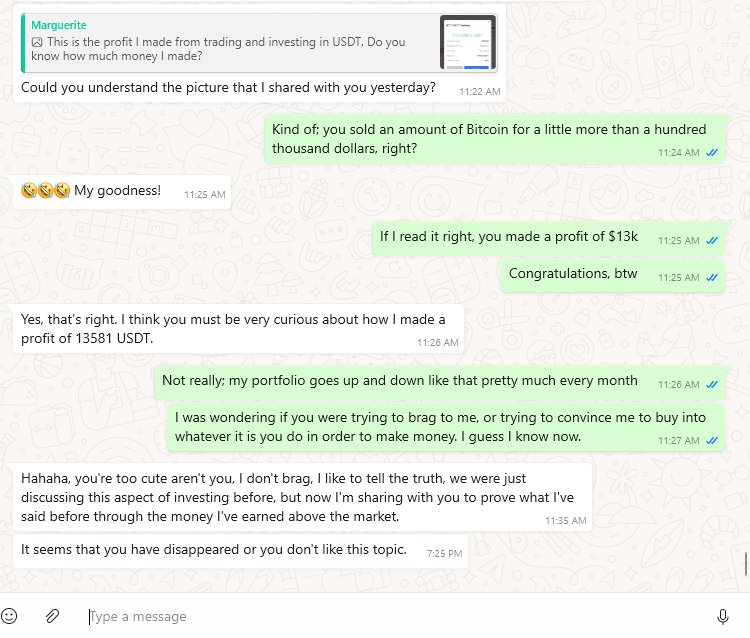Click the "Kind of; you sold" Bitcoin message

489,139
